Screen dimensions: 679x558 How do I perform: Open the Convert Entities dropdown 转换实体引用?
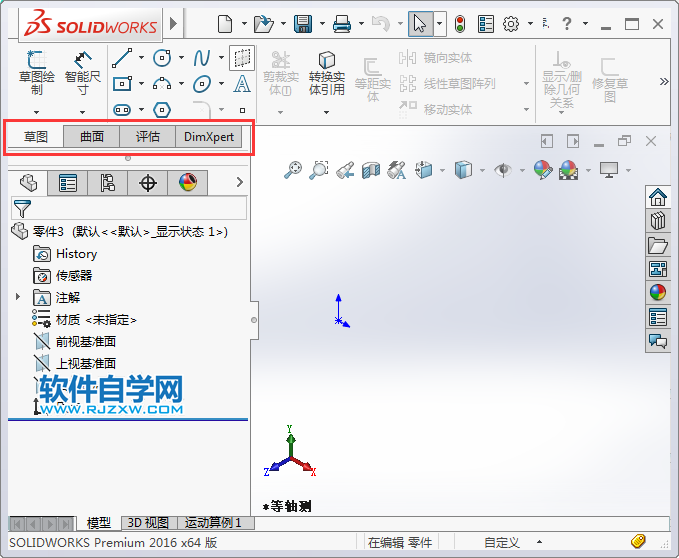(327, 113)
